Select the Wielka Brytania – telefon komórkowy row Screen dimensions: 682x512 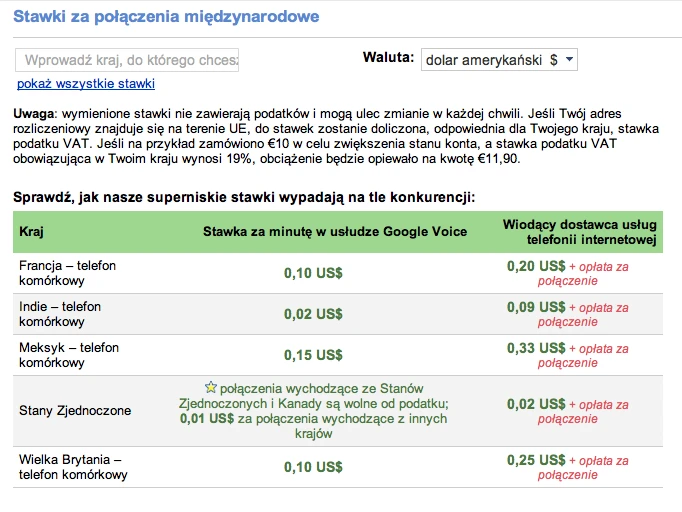pos(338,467)
